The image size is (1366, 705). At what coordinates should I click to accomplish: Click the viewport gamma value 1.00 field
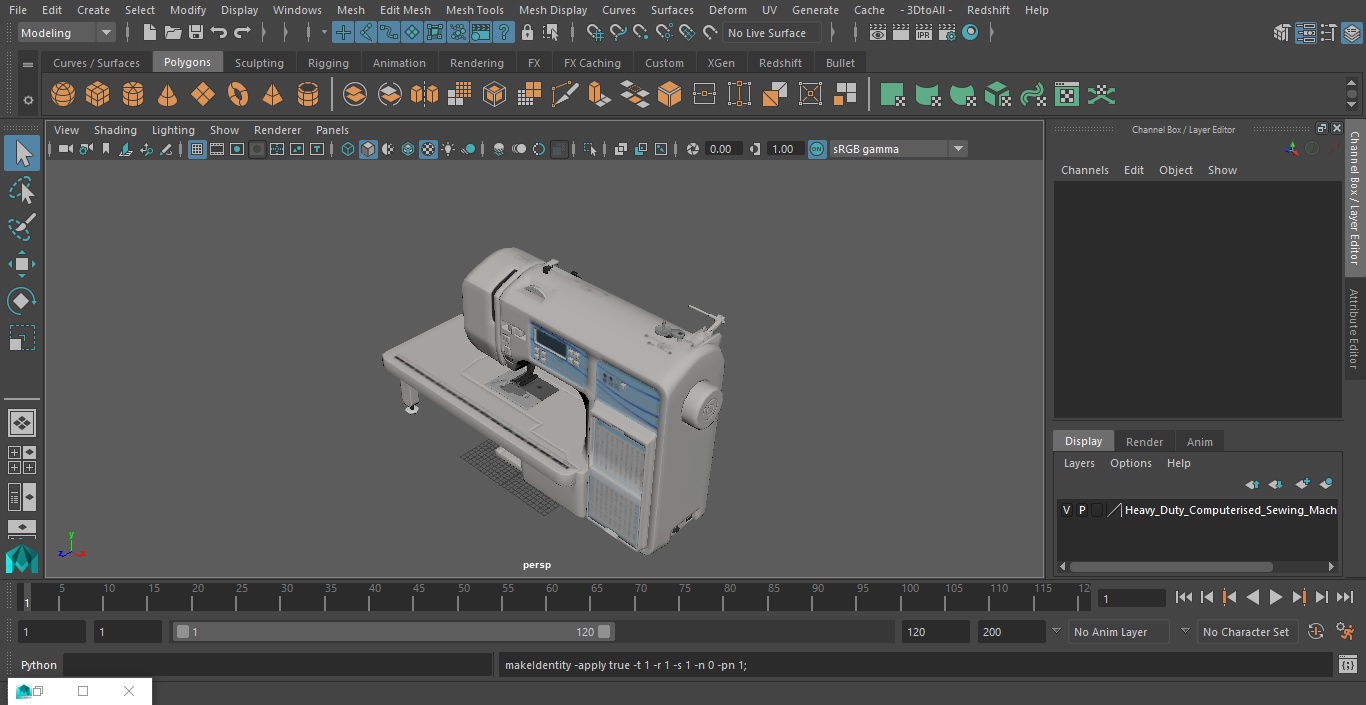tap(783, 149)
